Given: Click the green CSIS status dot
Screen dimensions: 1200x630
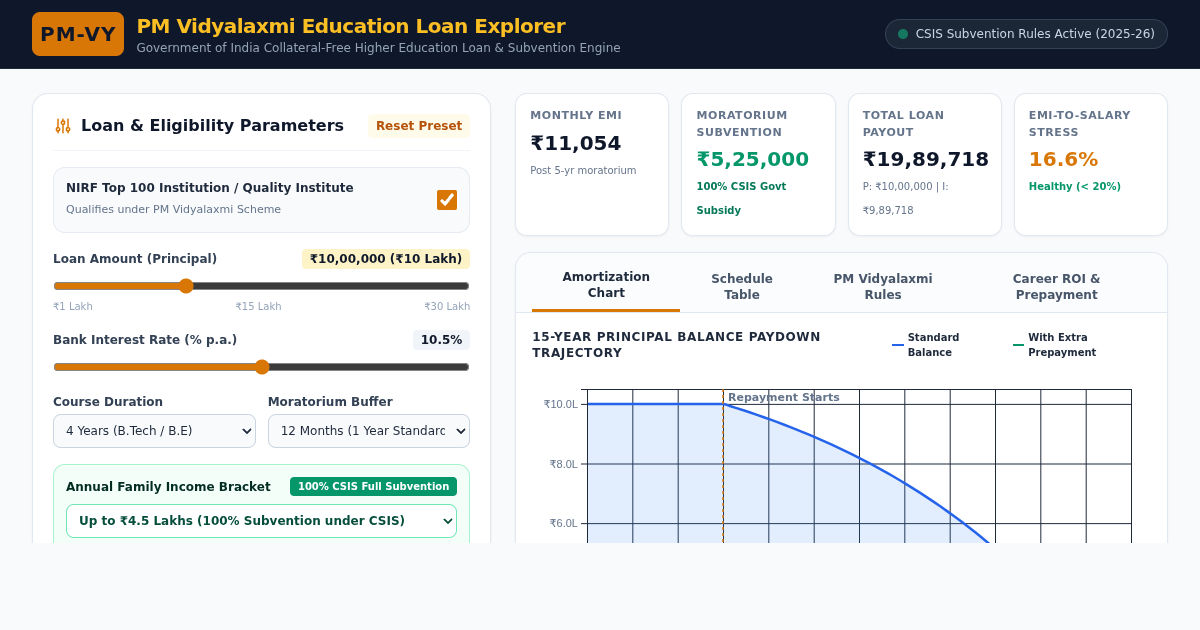Looking at the screenshot, I should [903, 34].
